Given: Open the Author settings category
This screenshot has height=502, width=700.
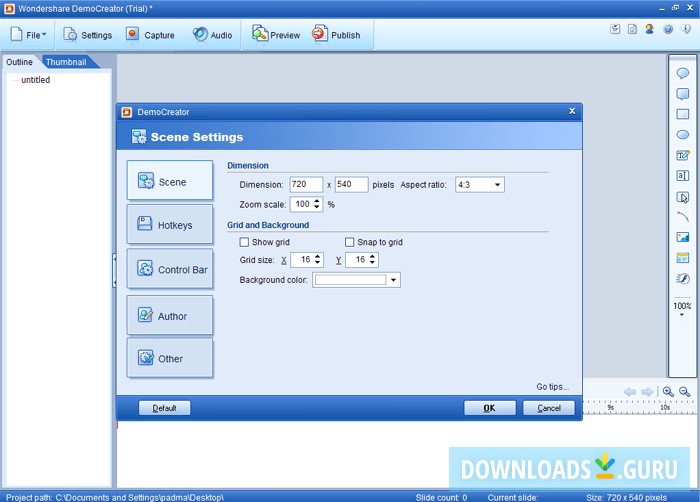Looking at the screenshot, I should click(x=170, y=315).
